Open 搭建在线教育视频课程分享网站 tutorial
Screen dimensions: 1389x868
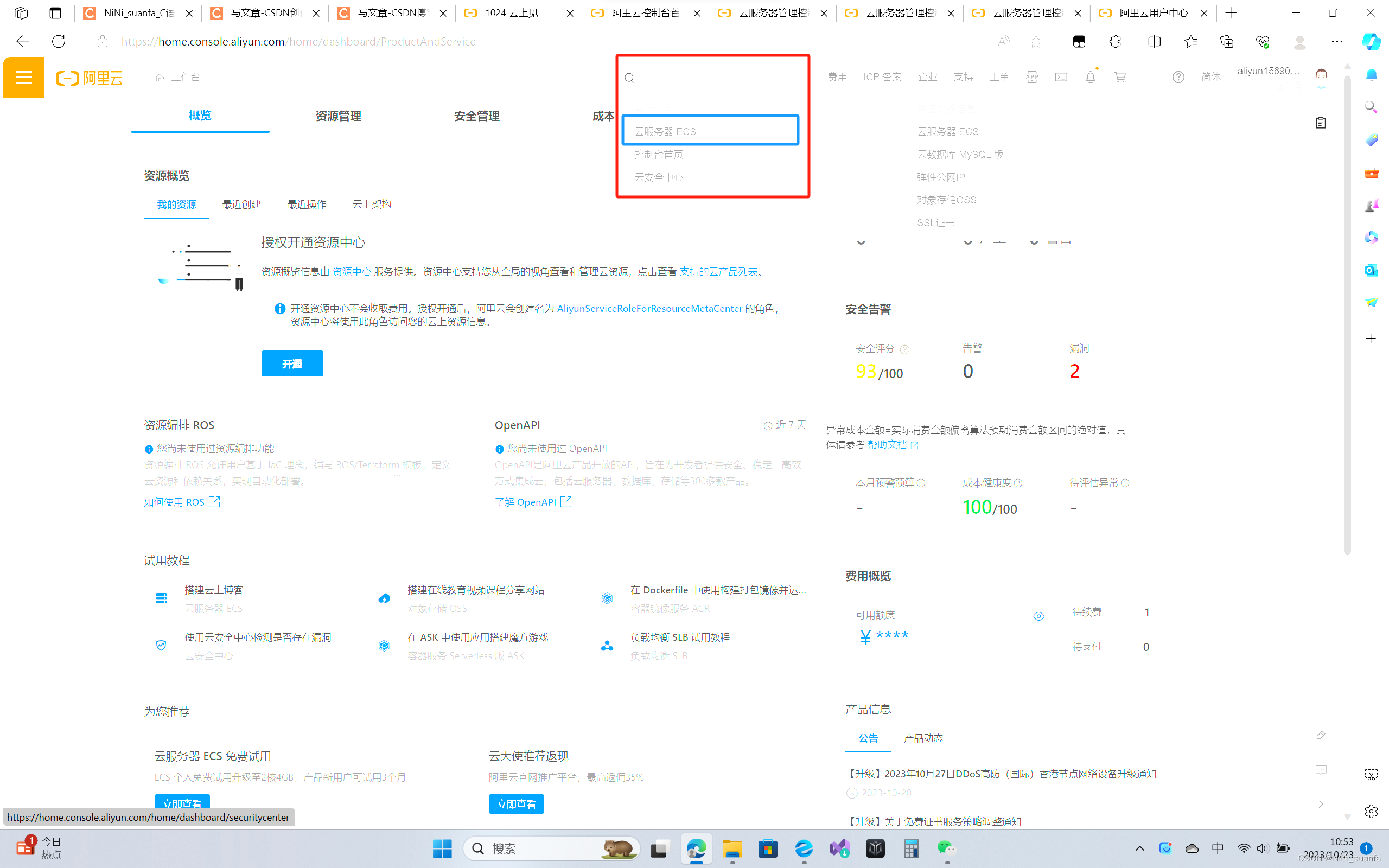click(476, 590)
